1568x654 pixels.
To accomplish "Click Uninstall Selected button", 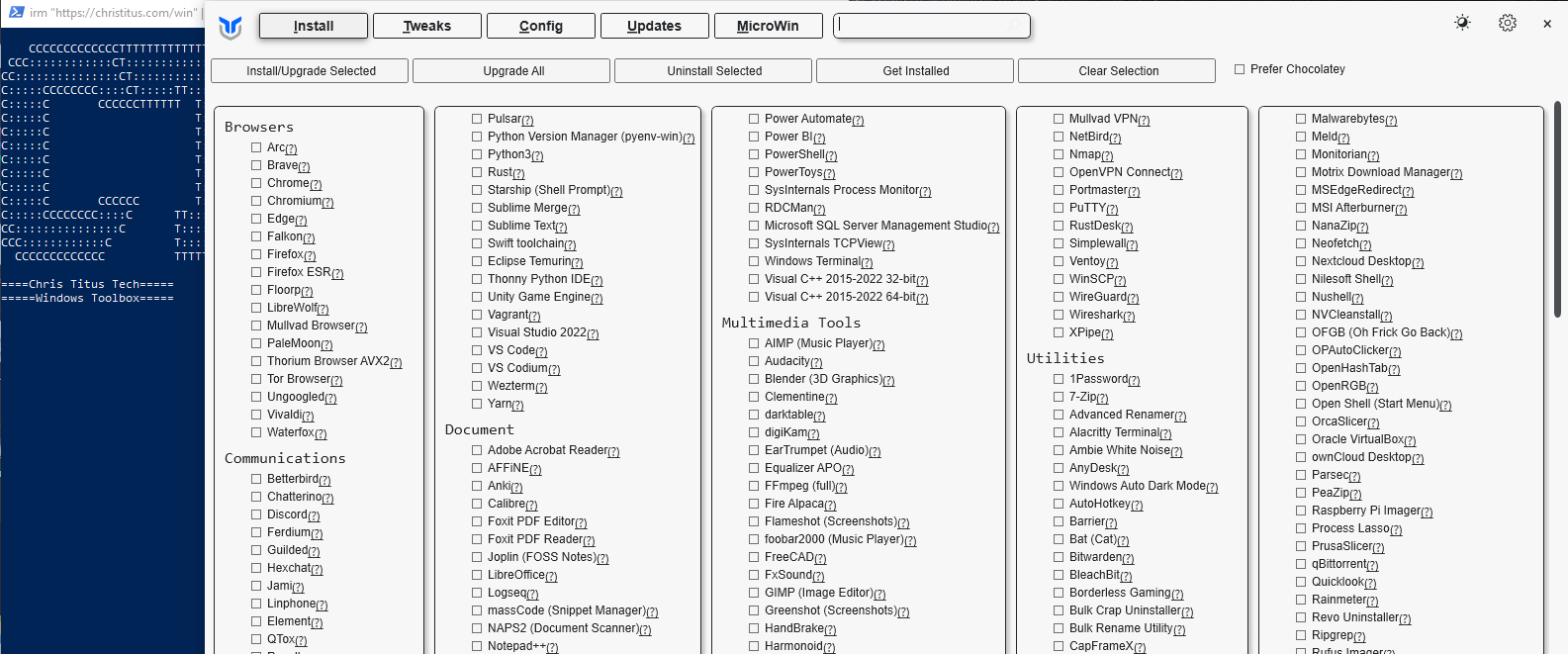I will (x=714, y=71).
